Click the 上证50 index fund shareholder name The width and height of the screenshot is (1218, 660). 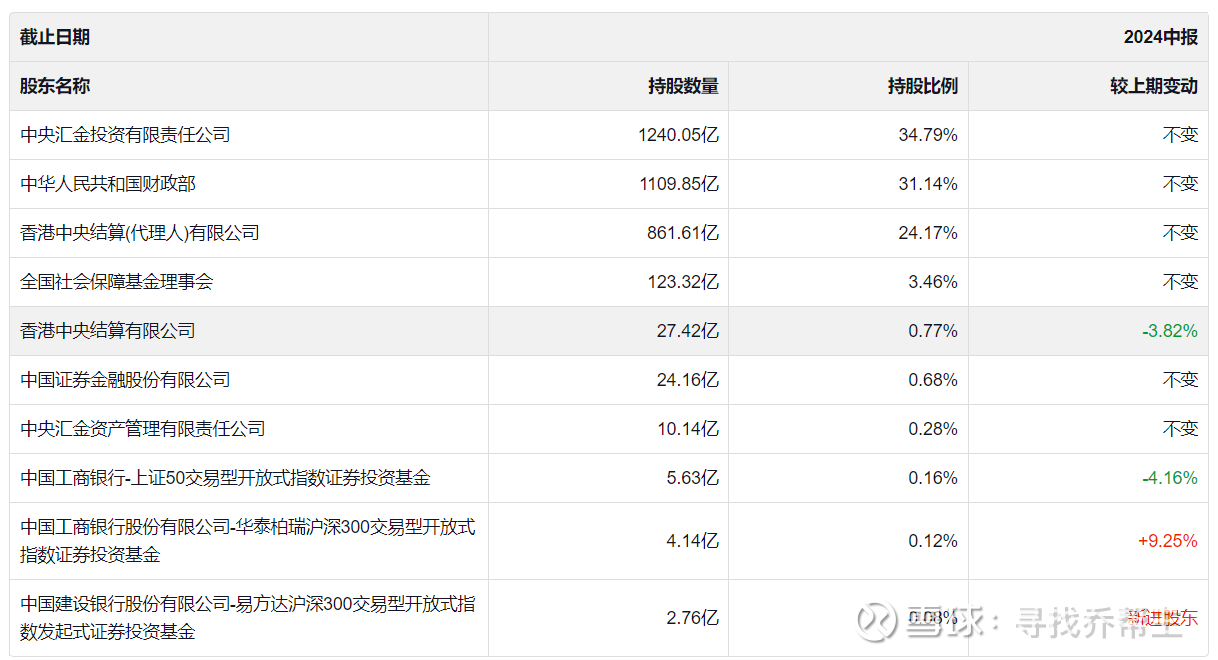[225, 478]
